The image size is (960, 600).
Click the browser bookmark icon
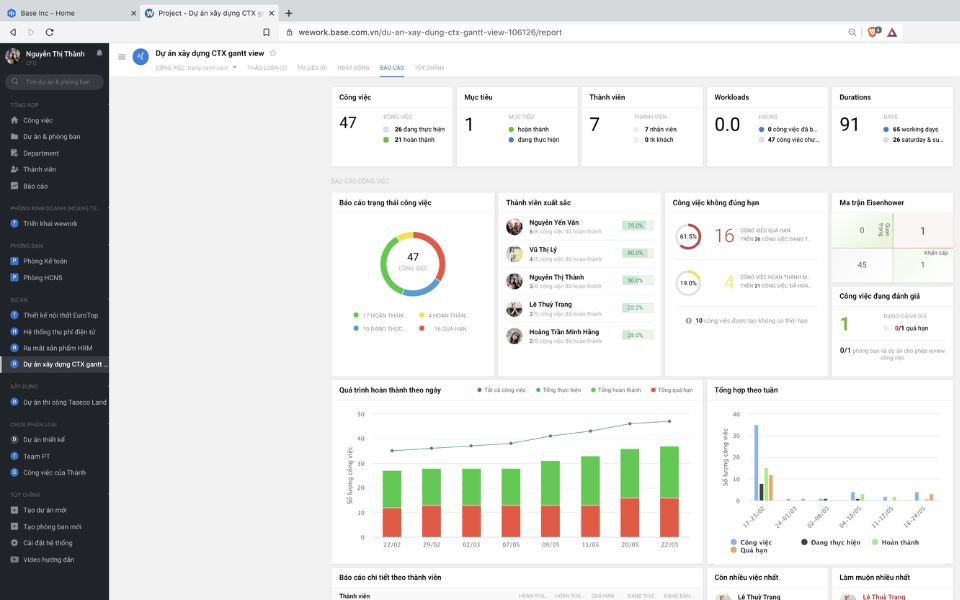click(266, 32)
